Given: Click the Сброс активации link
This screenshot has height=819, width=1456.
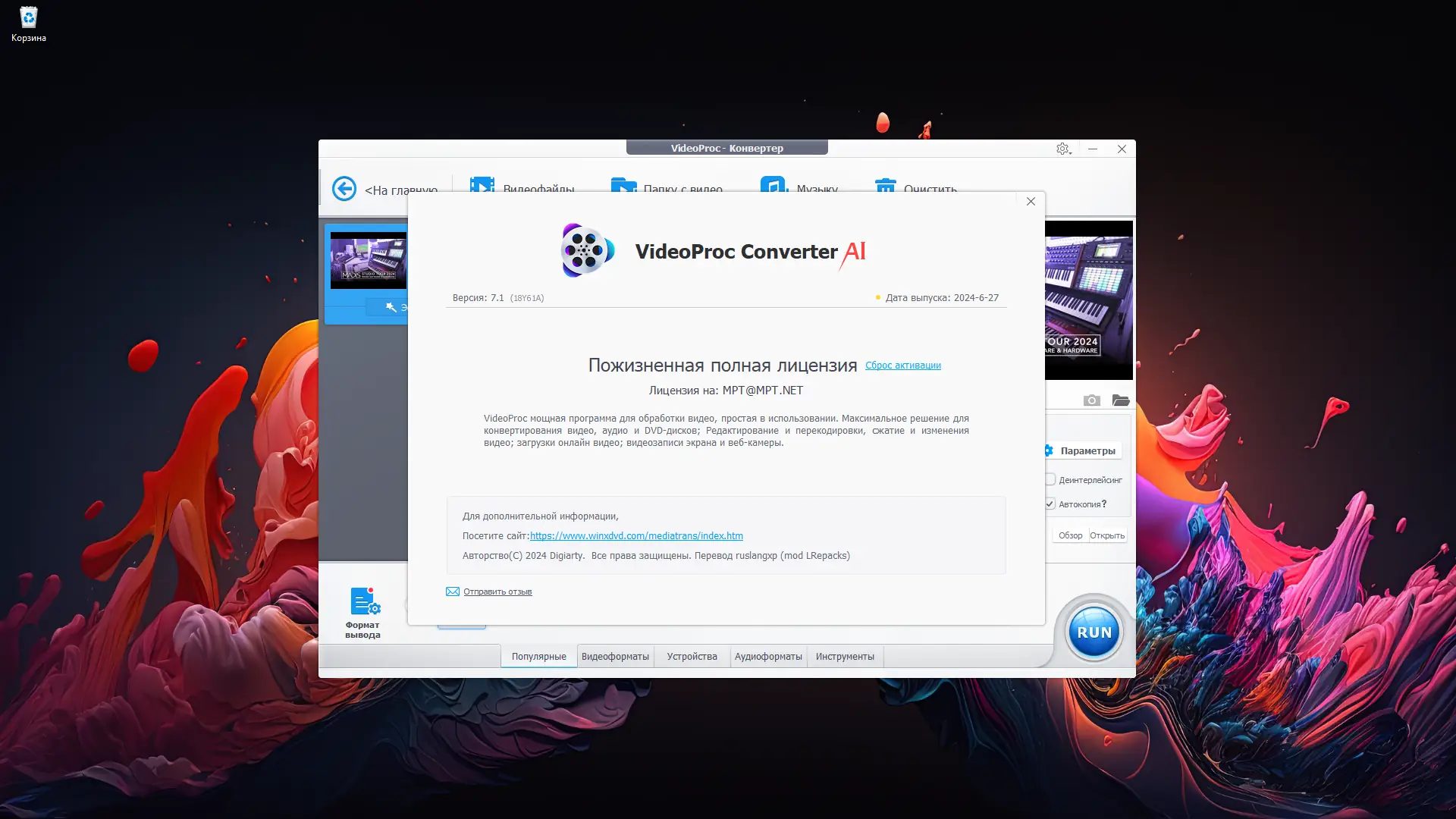Looking at the screenshot, I should click(x=902, y=366).
